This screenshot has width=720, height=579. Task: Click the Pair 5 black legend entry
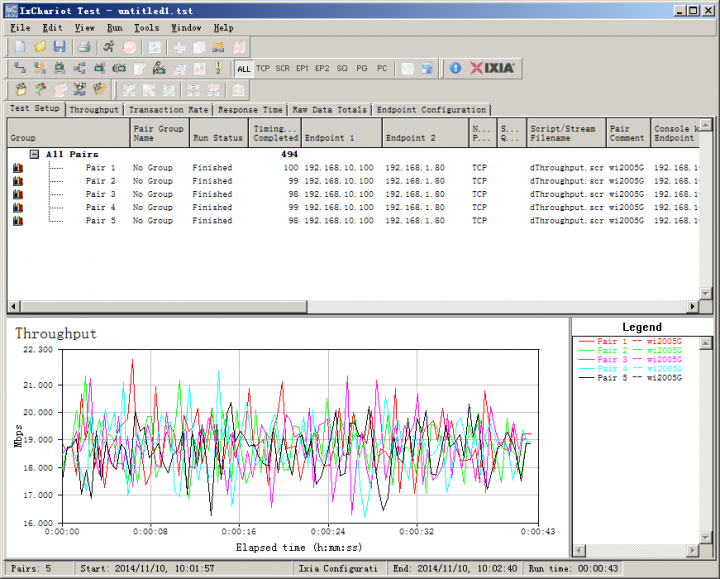[630, 378]
